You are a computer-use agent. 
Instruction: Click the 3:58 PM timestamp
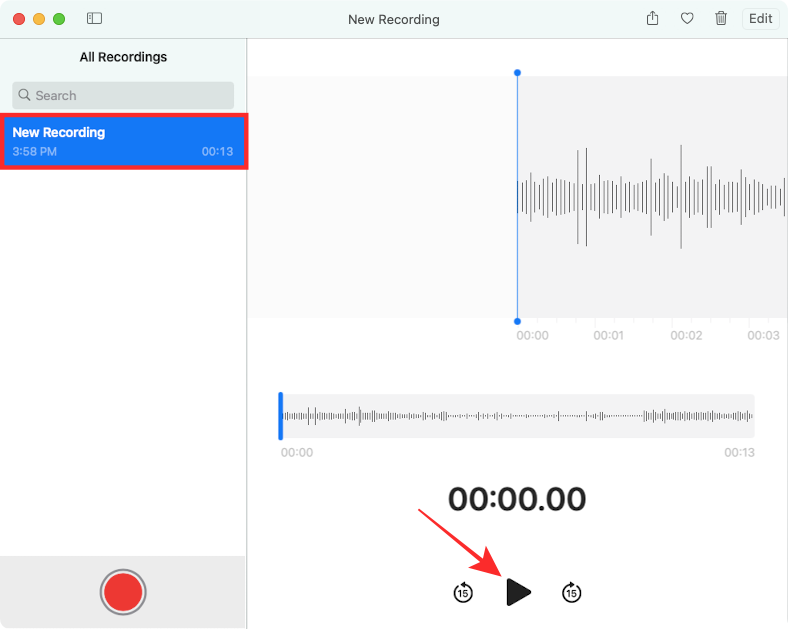coord(35,151)
